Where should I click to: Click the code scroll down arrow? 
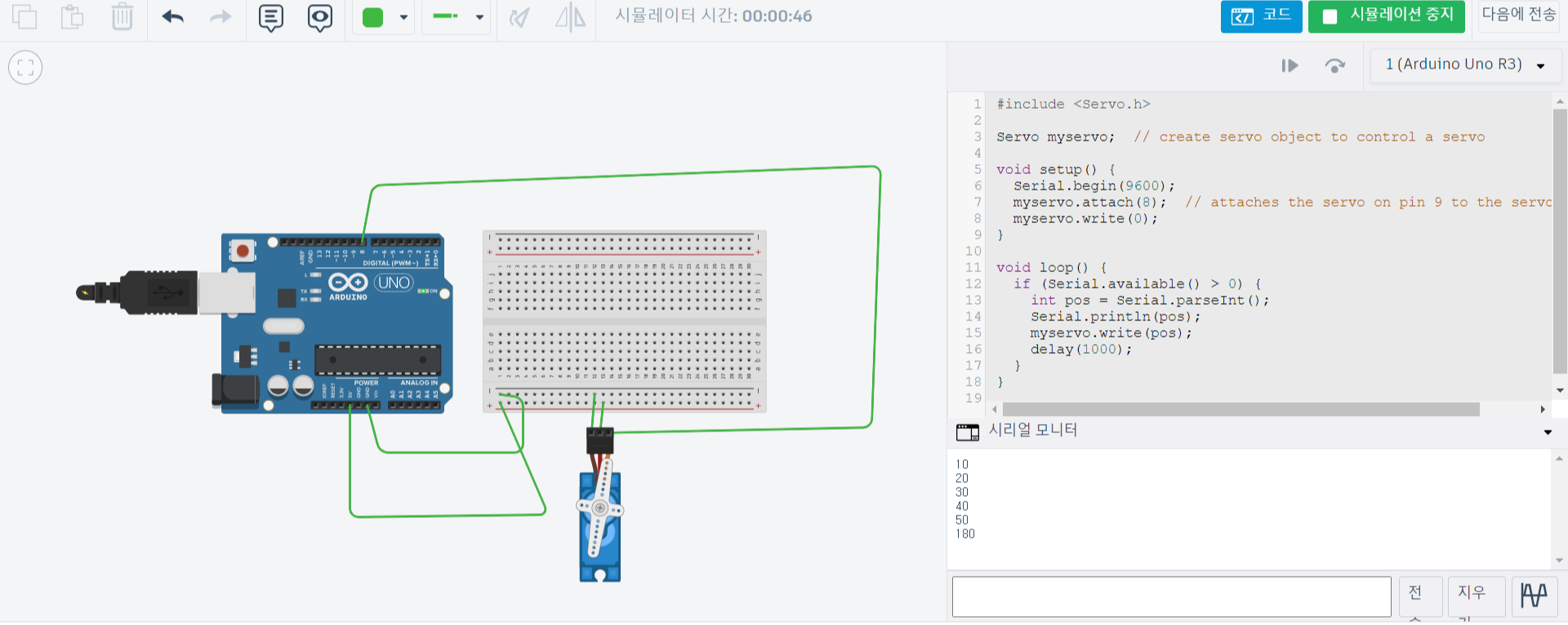(1559, 391)
